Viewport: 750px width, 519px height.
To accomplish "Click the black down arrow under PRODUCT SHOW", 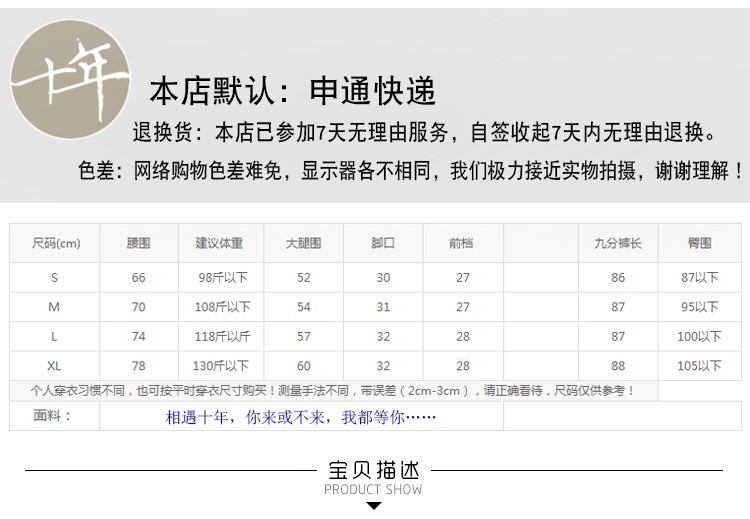I will pyautogui.click(x=374, y=506).
